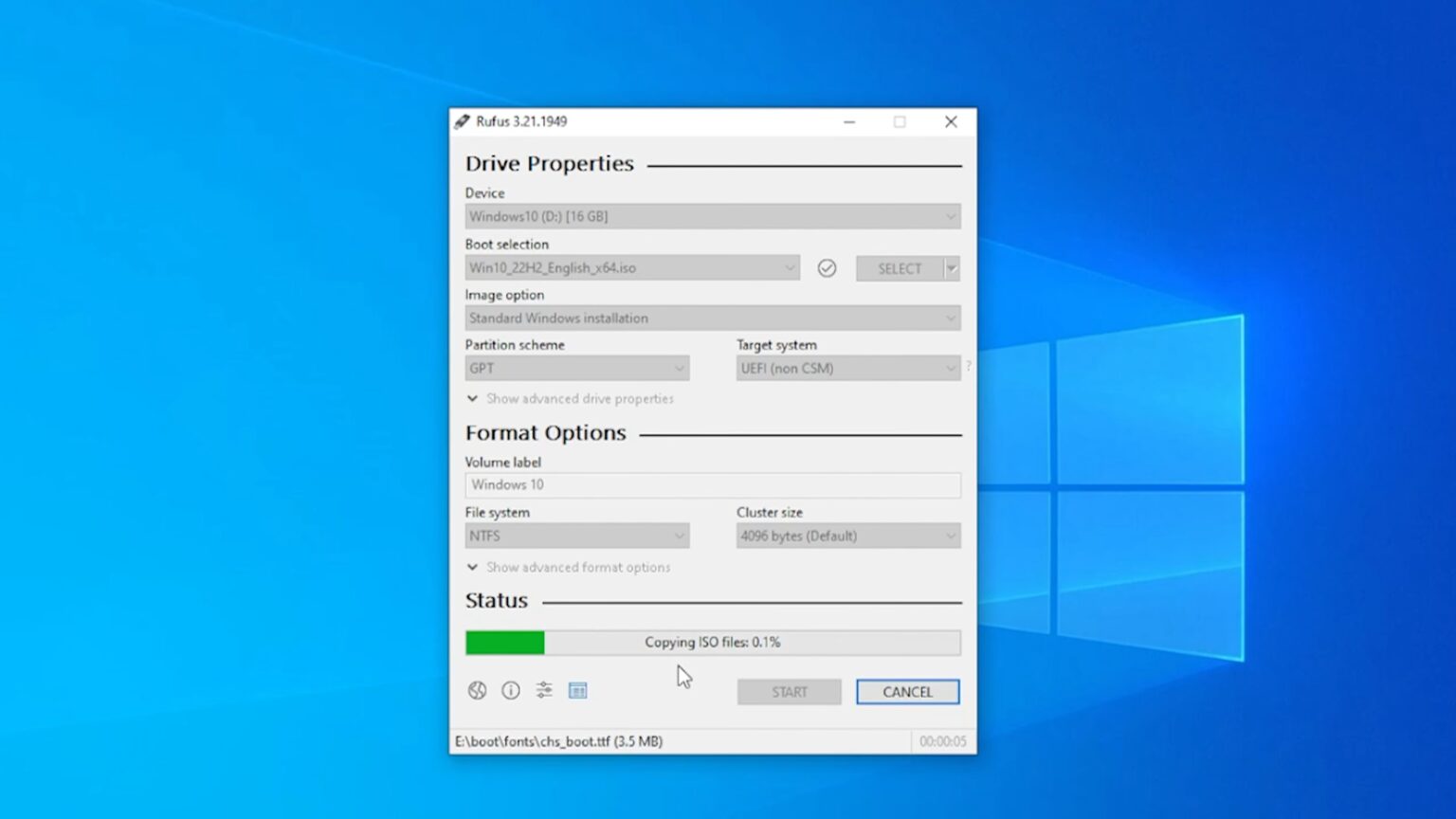Click the help question mark near Target system
The image size is (1456, 819).
pyautogui.click(x=968, y=366)
